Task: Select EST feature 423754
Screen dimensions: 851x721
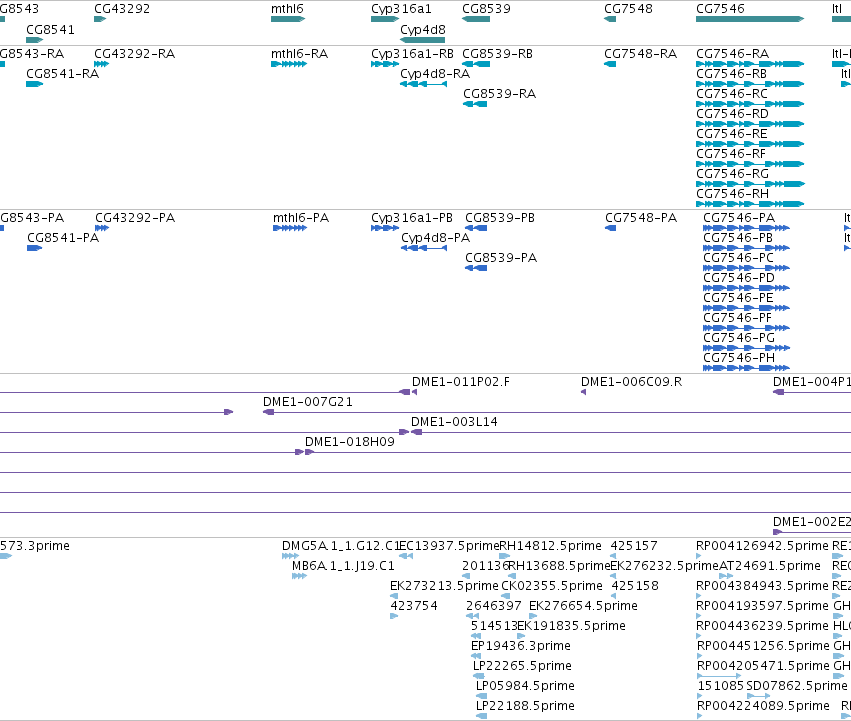Action: [x=414, y=606]
